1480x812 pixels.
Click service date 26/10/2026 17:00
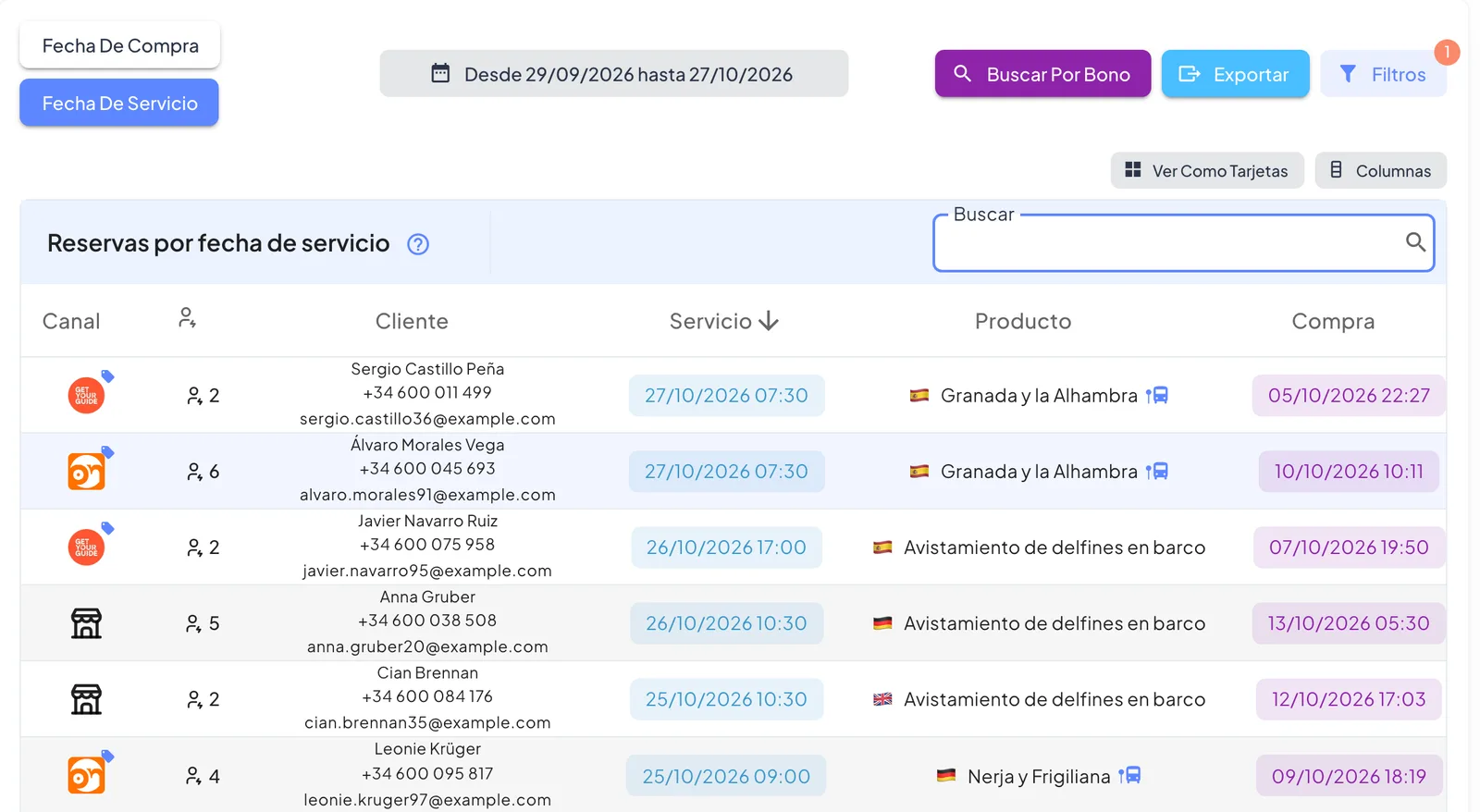point(726,547)
